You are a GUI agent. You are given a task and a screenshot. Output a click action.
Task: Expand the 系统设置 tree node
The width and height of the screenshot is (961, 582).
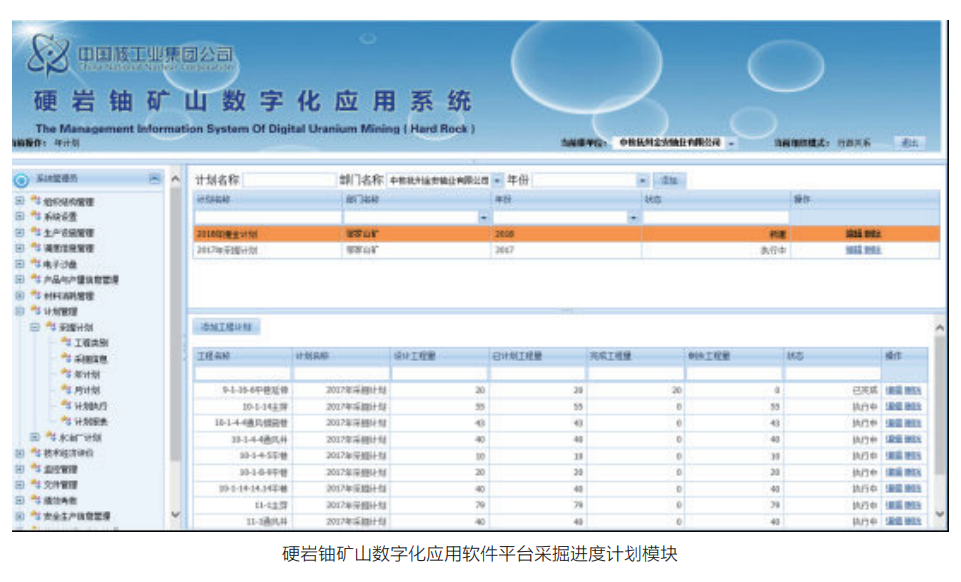click(x=20, y=216)
